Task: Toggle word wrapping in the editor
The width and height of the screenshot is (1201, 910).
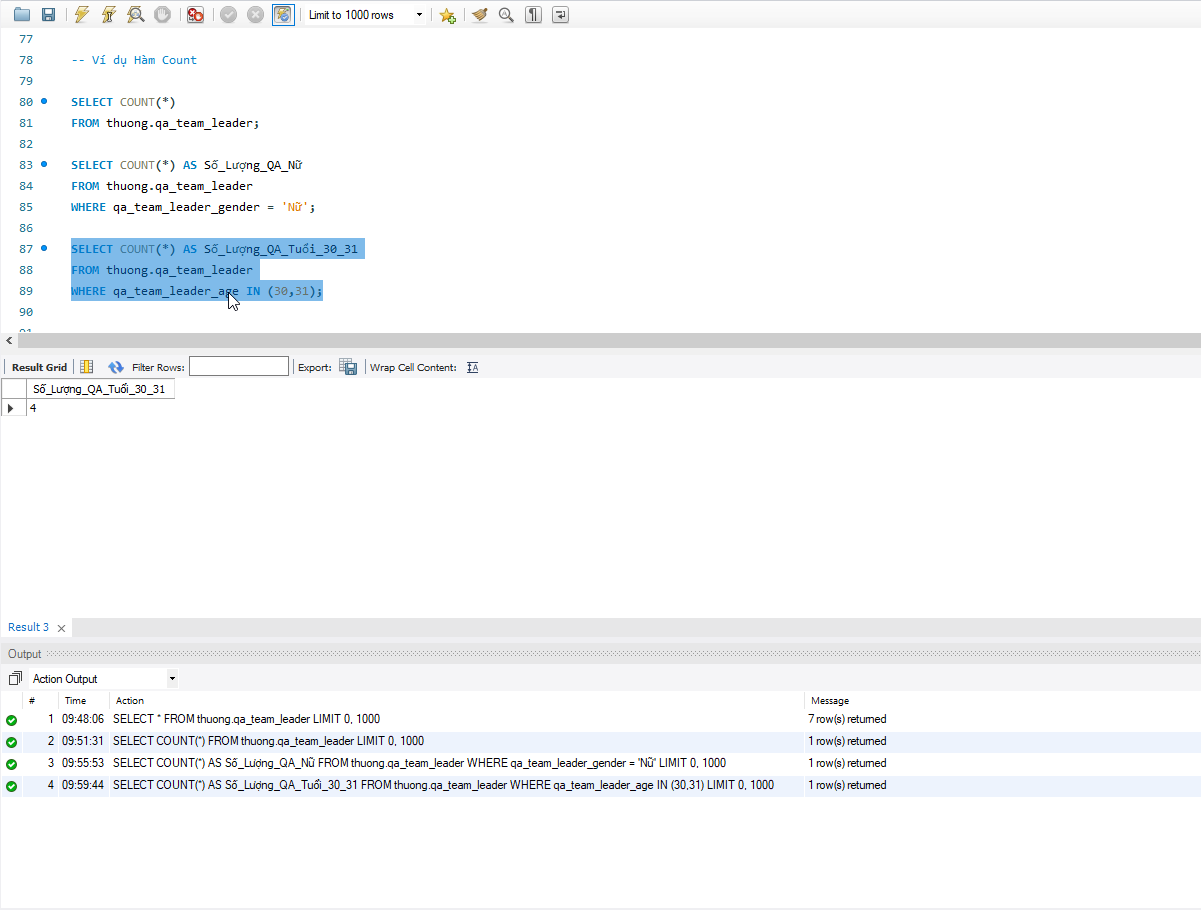Action: (x=561, y=15)
